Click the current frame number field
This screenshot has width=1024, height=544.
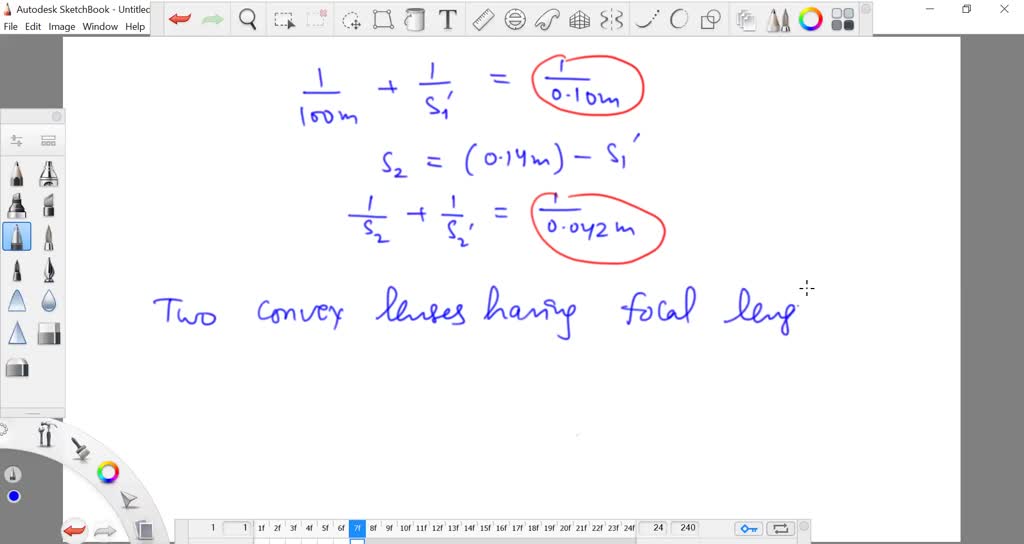[x=236, y=528]
